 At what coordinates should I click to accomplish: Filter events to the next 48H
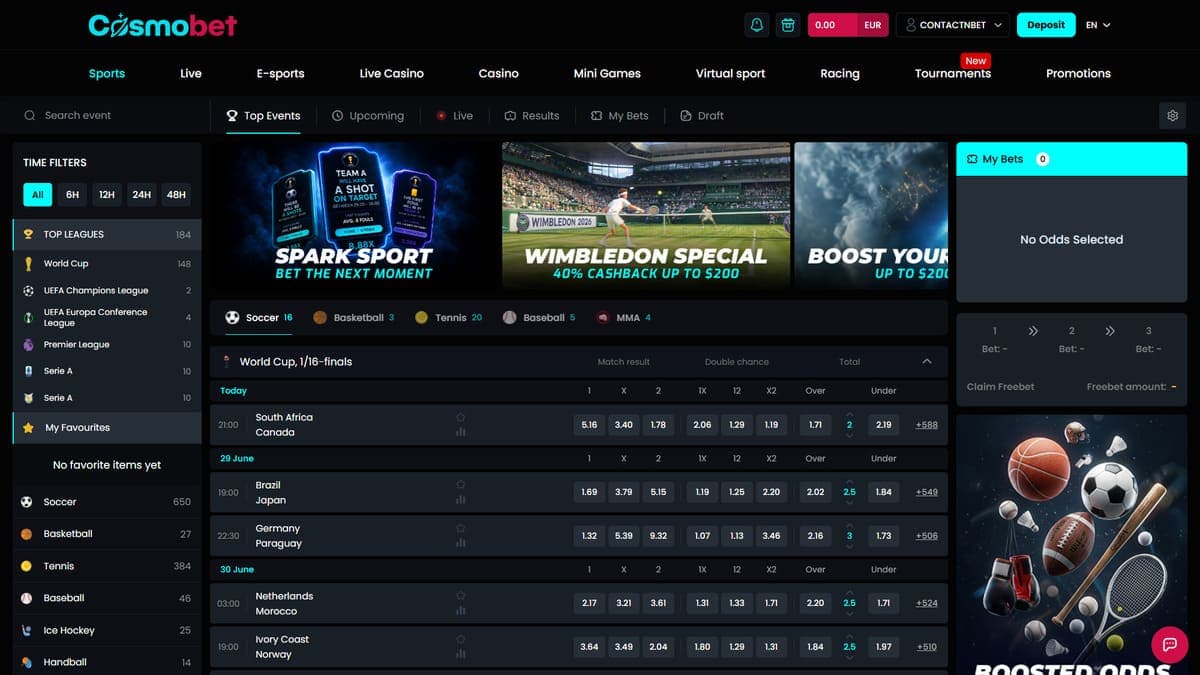click(176, 195)
